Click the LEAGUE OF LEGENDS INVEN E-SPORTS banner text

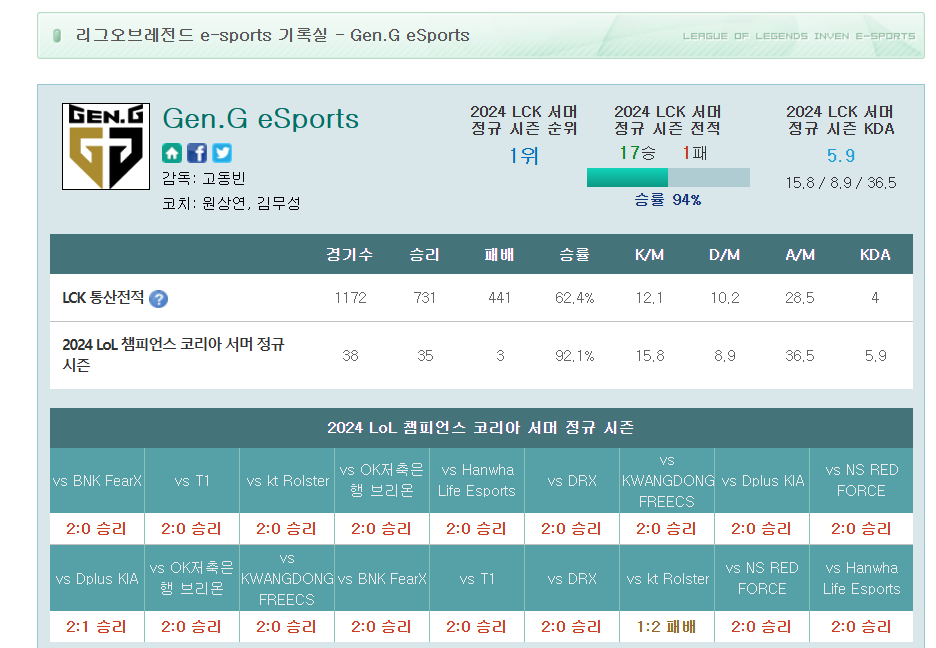(799, 36)
